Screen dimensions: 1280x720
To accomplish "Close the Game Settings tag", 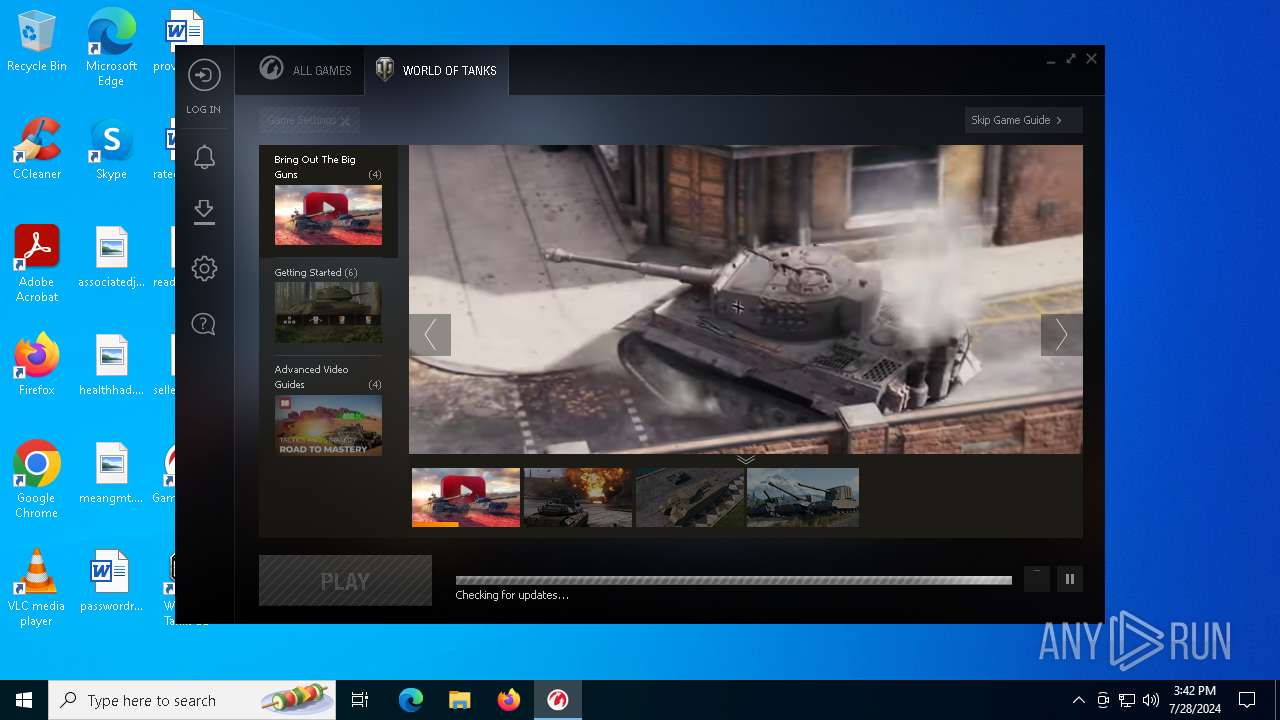I will click(x=345, y=121).
